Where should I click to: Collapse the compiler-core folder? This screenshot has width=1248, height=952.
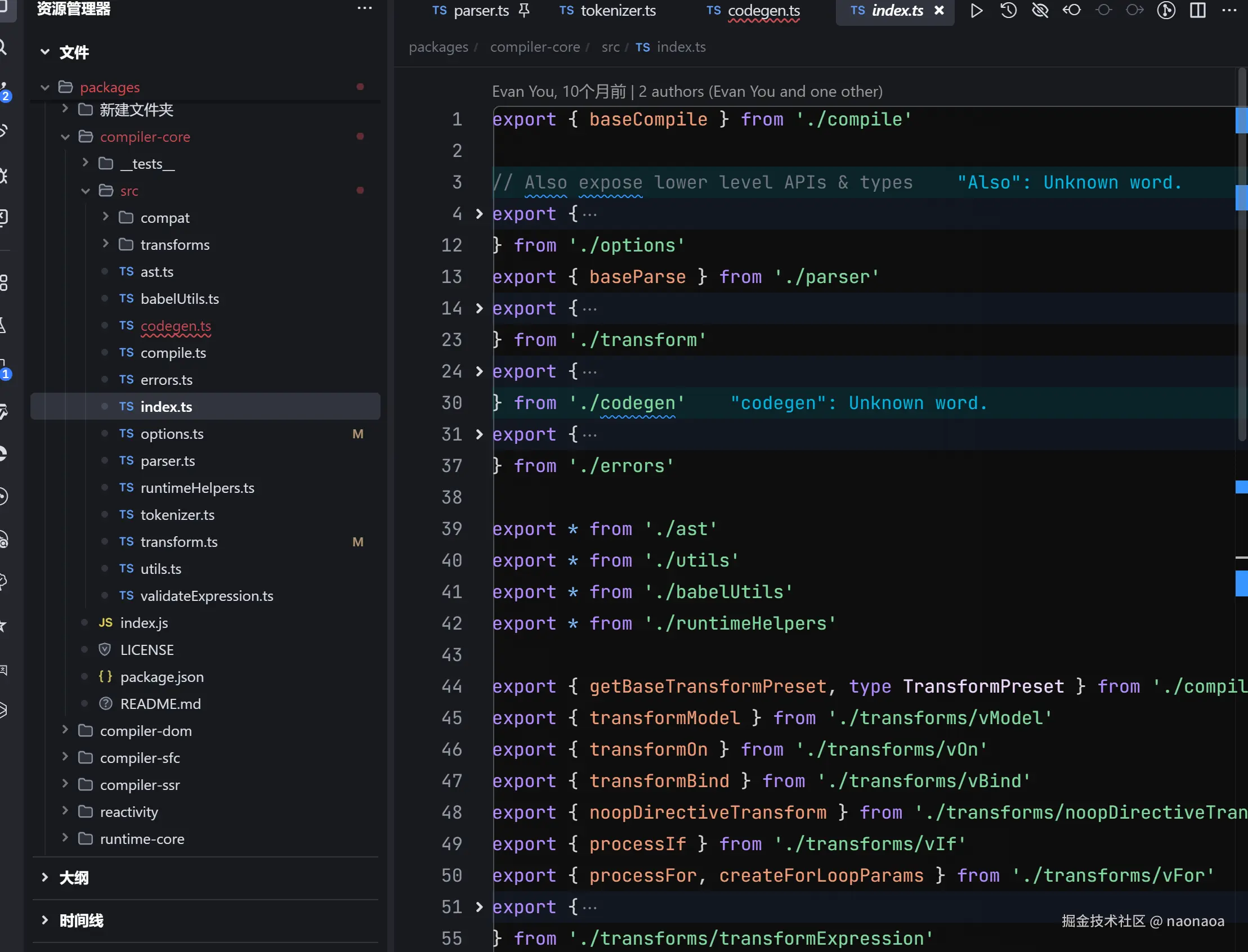[x=65, y=137]
